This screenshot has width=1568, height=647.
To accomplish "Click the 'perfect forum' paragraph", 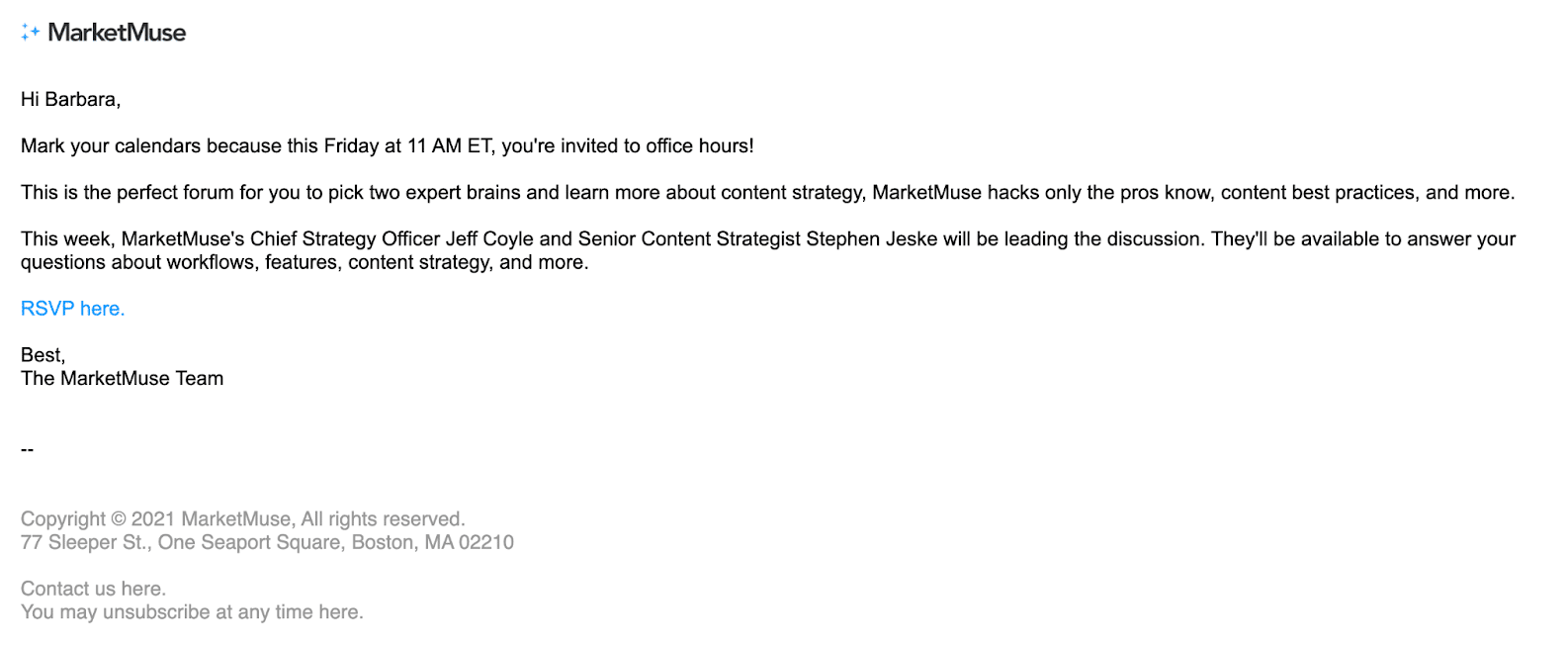I will click(x=767, y=192).
